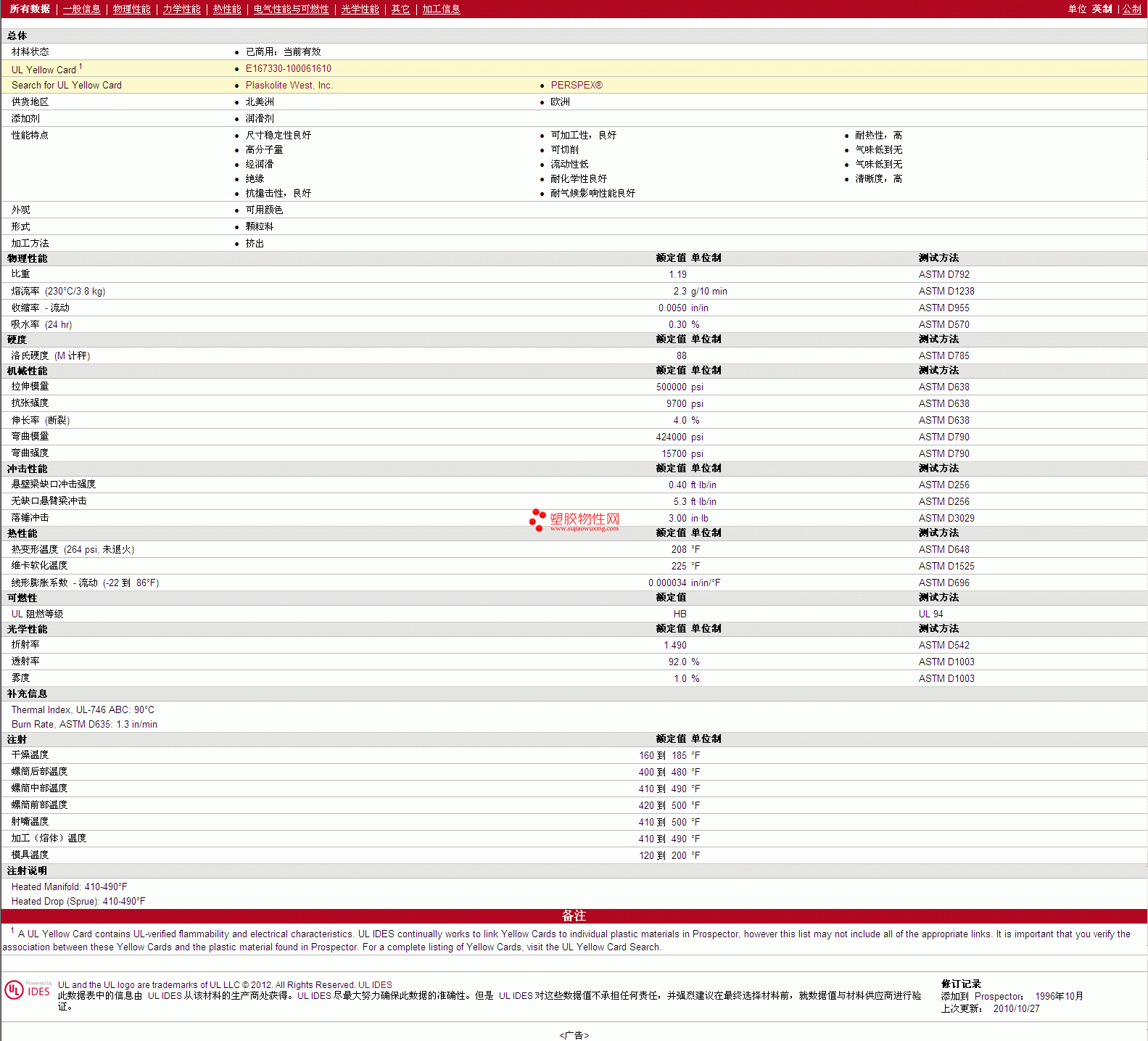Click the UL 94 test method text

[x=930, y=614]
